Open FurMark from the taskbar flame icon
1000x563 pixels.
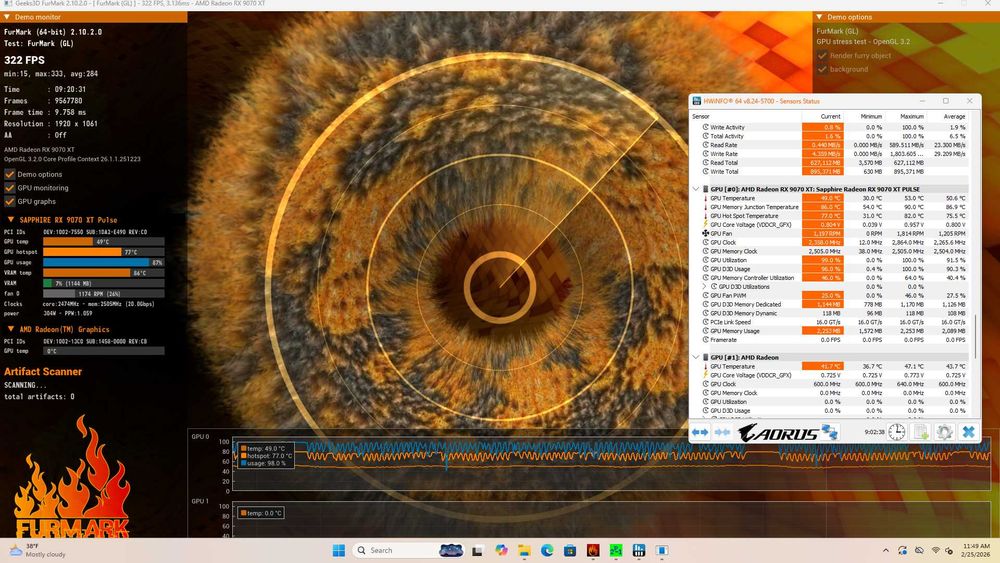(x=593, y=550)
